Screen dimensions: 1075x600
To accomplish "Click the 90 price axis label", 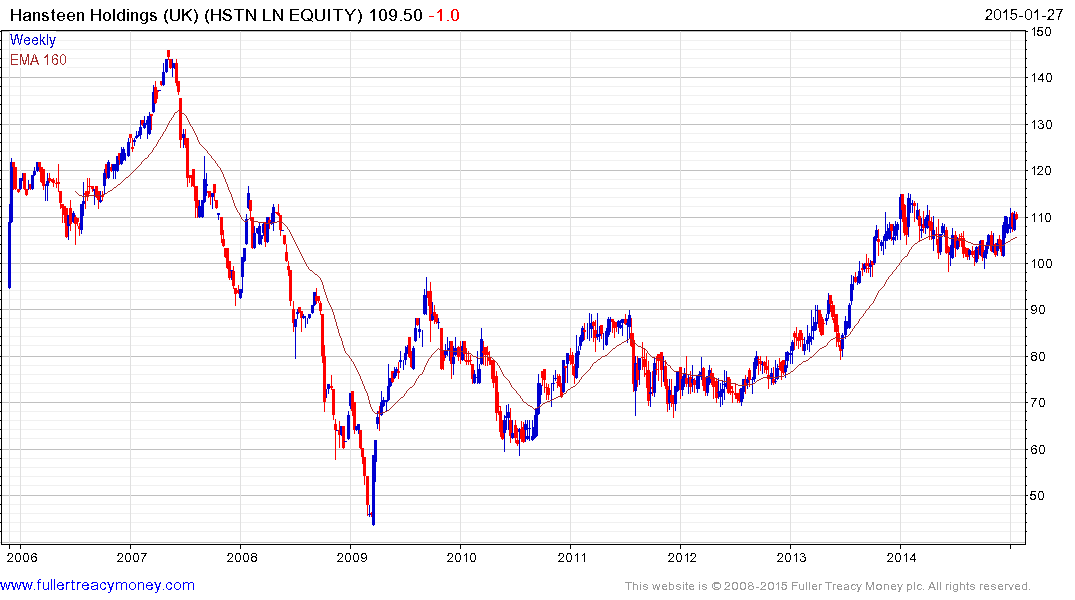I will point(1038,310).
